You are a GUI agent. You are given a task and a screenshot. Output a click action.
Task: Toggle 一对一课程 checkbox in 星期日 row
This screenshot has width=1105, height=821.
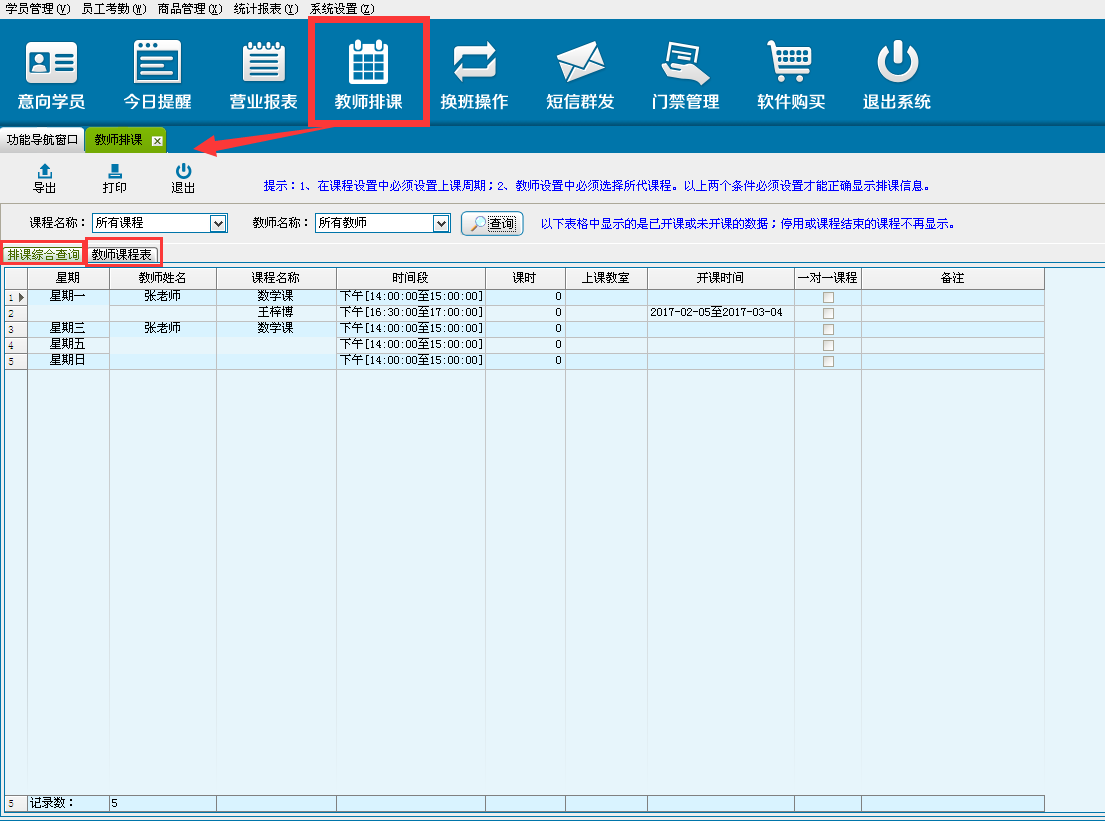tap(827, 361)
